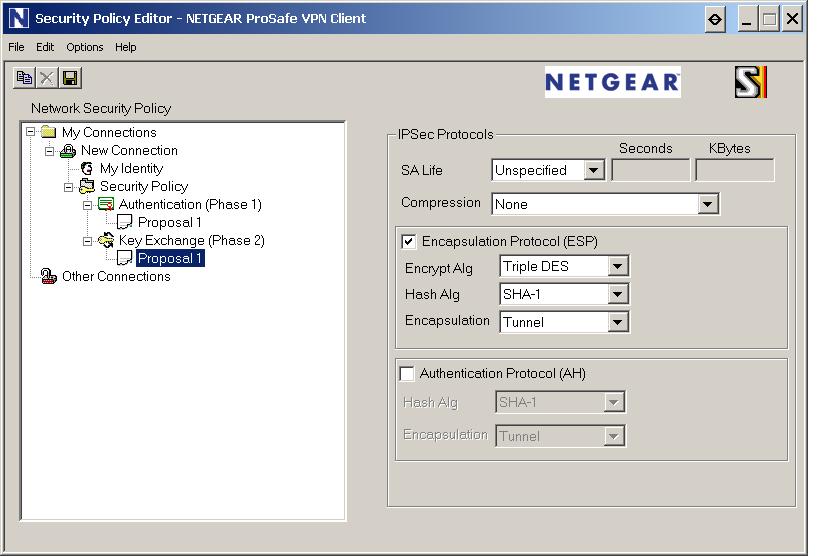Click the Phase 1 Proposal 1 page icon
840x556 pixels.
[124, 222]
